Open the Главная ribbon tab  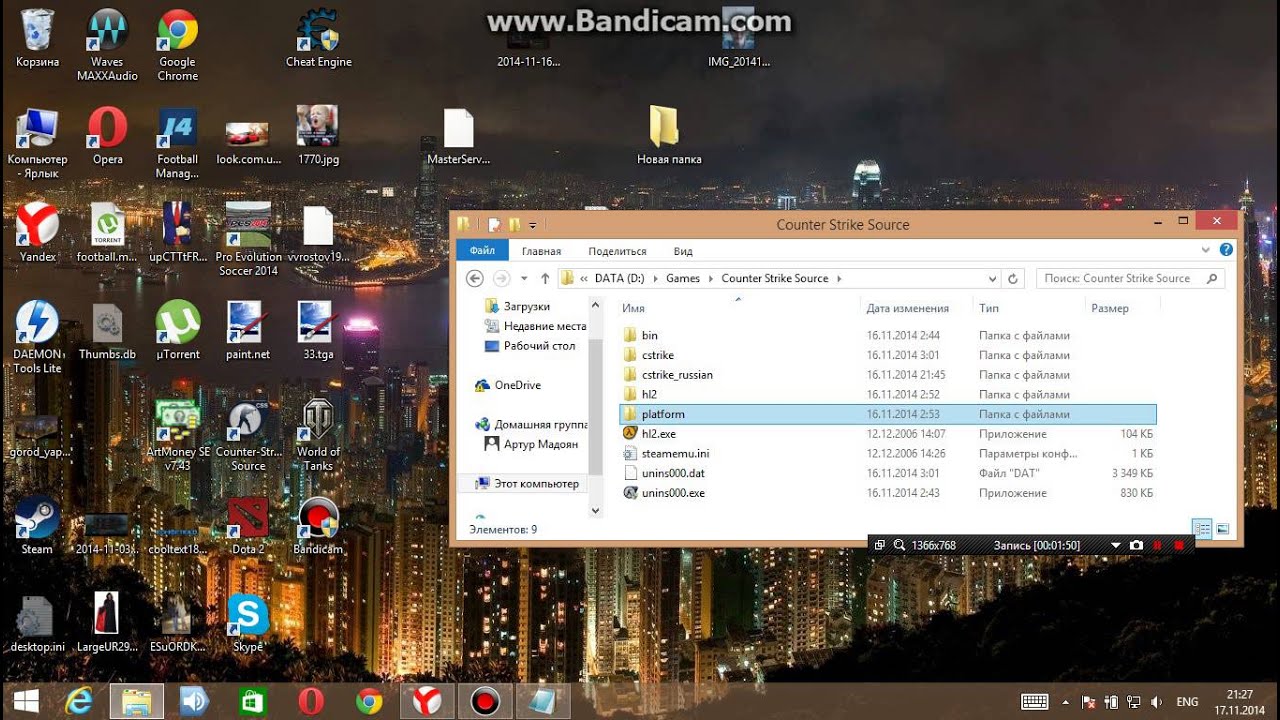[541, 251]
